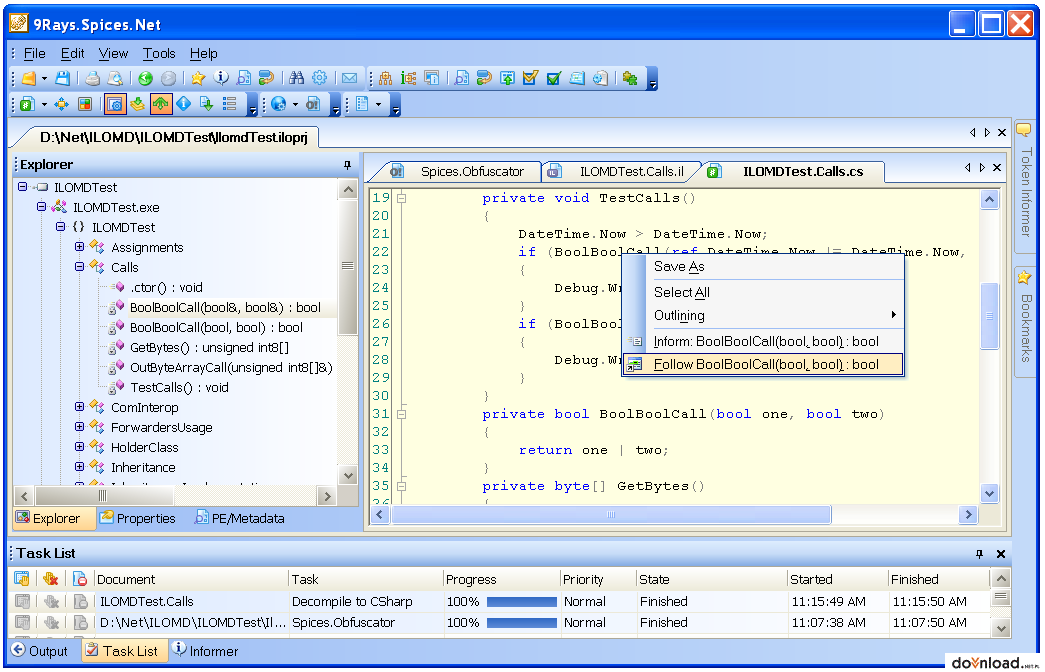Viewport: 1045px width, 672px height.
Task: Switch to the Properties tab
Action: click(138, 518)
